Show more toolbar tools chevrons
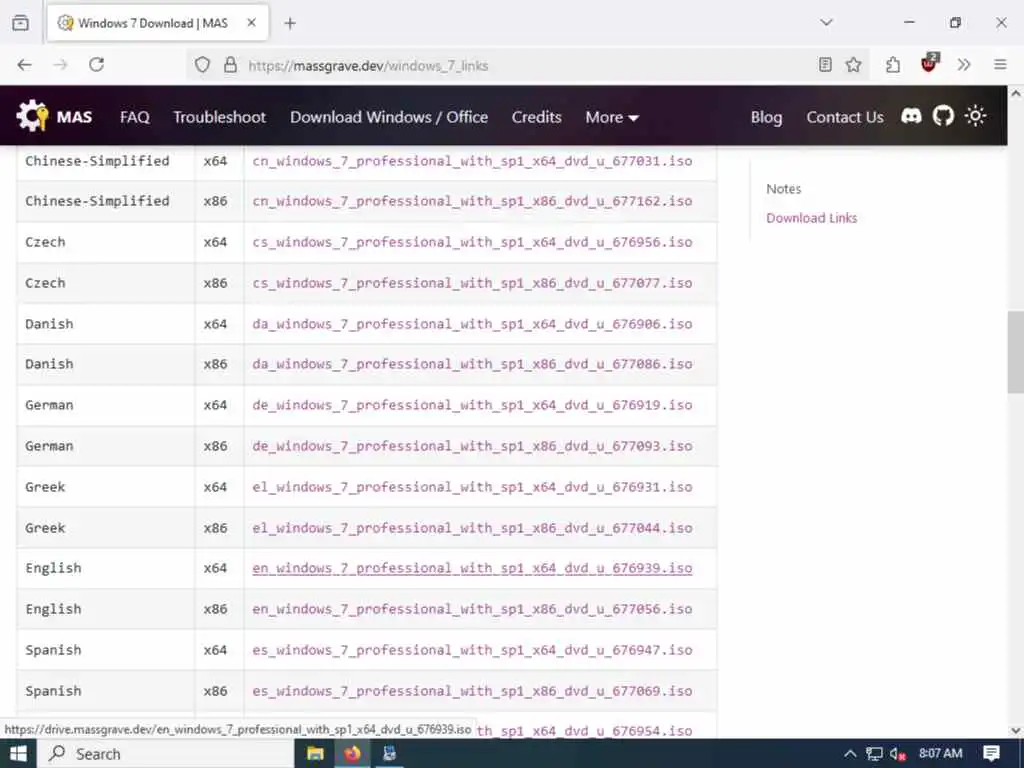Screen dimensions: 1024x768 [964, 65]
